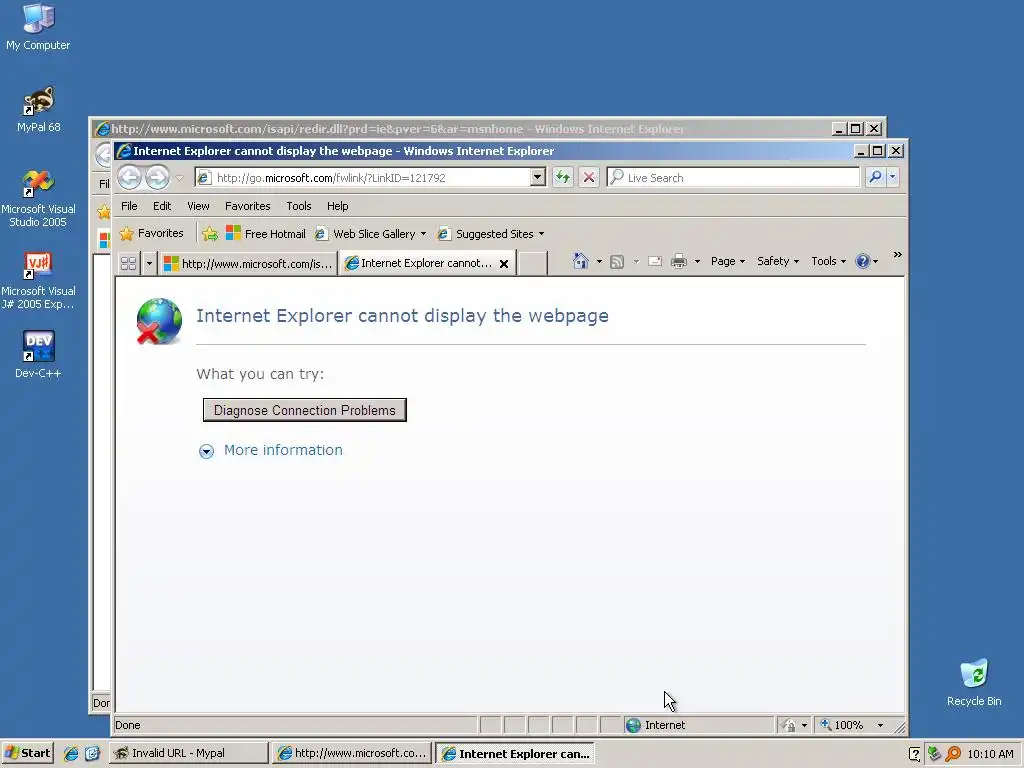The image size is (1024, 768).
Task: Click the red Stop loading icon
Action: tap(588, 177)
